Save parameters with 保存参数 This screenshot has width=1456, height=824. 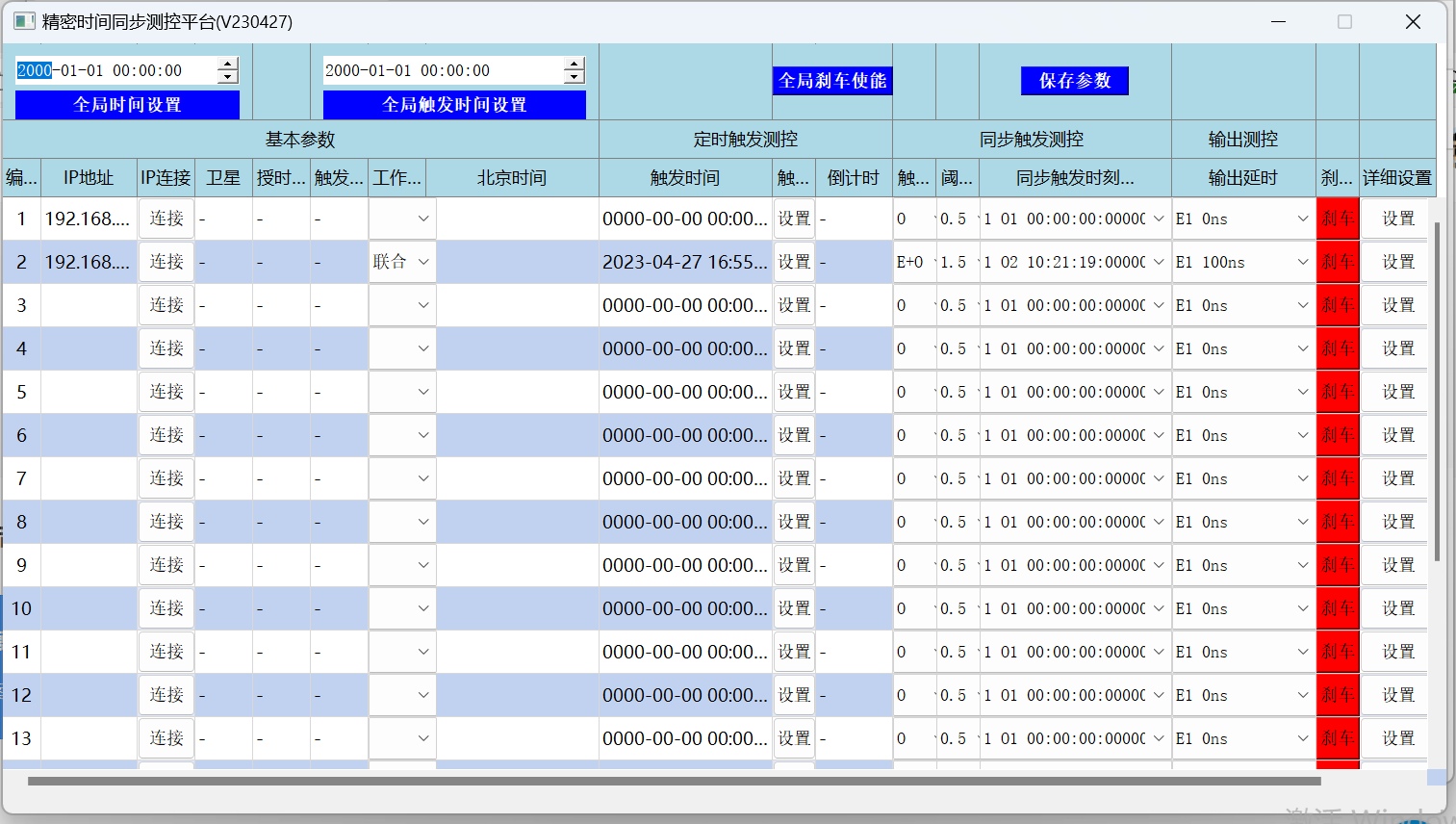(1075, 81)
